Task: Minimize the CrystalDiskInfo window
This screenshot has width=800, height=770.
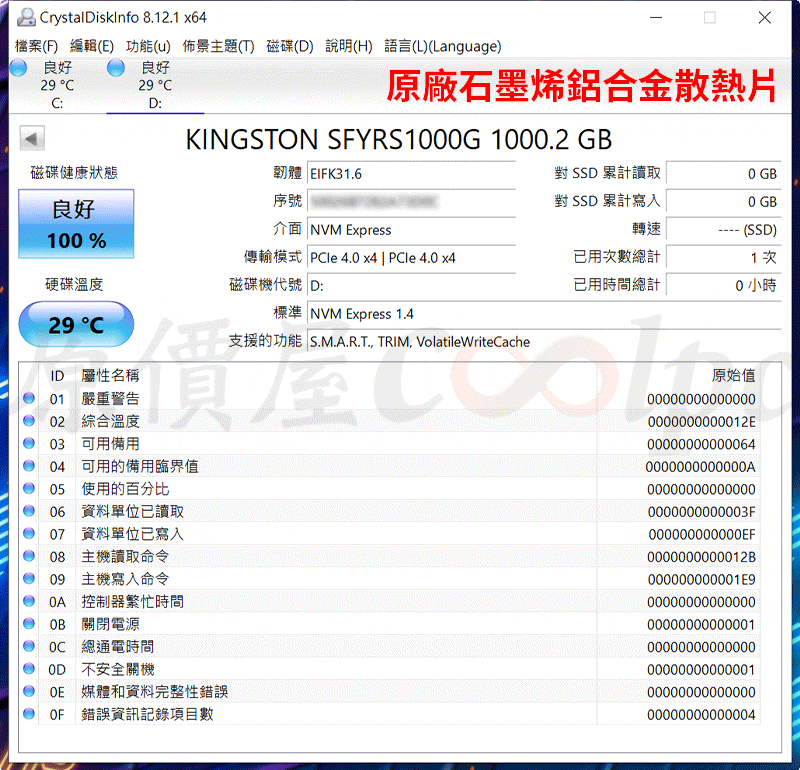Action: 656,18
